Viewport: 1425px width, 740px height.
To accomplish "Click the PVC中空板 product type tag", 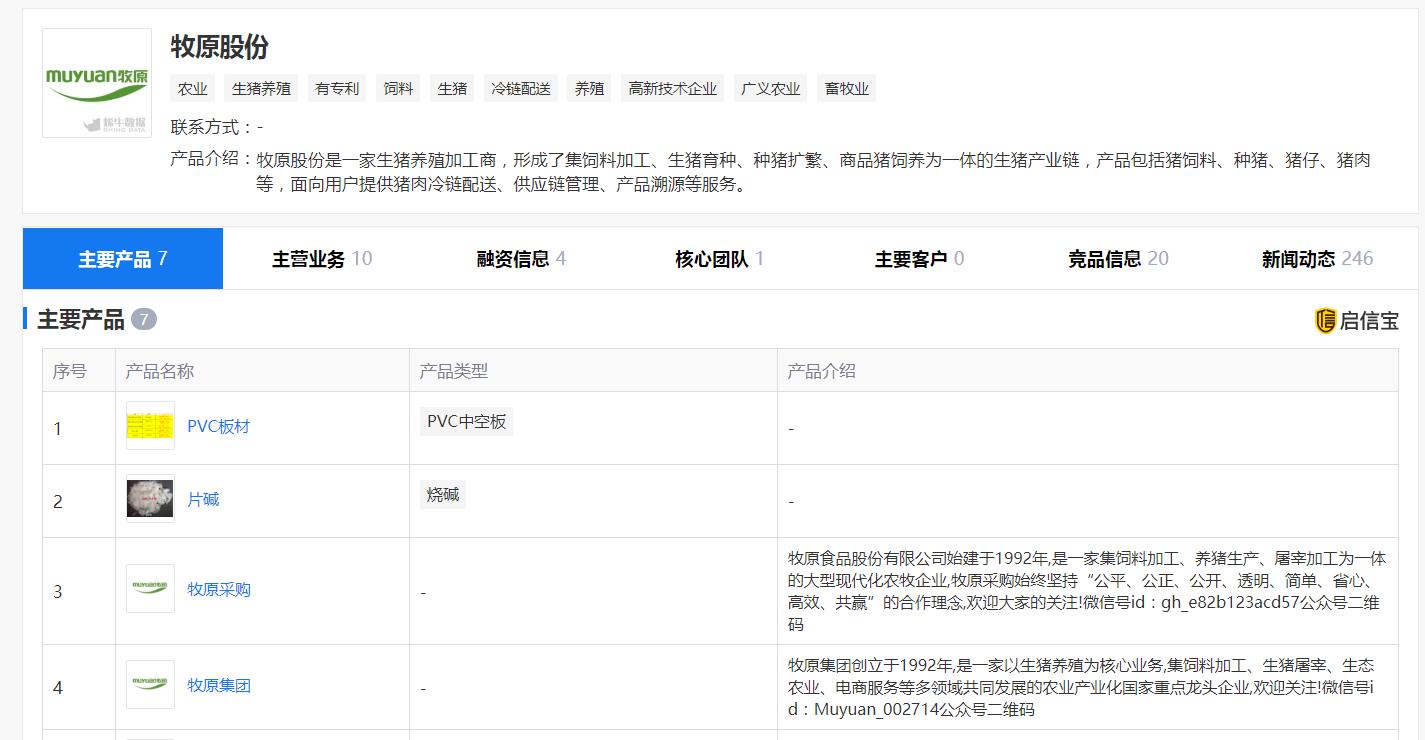I will pos(467,422).
